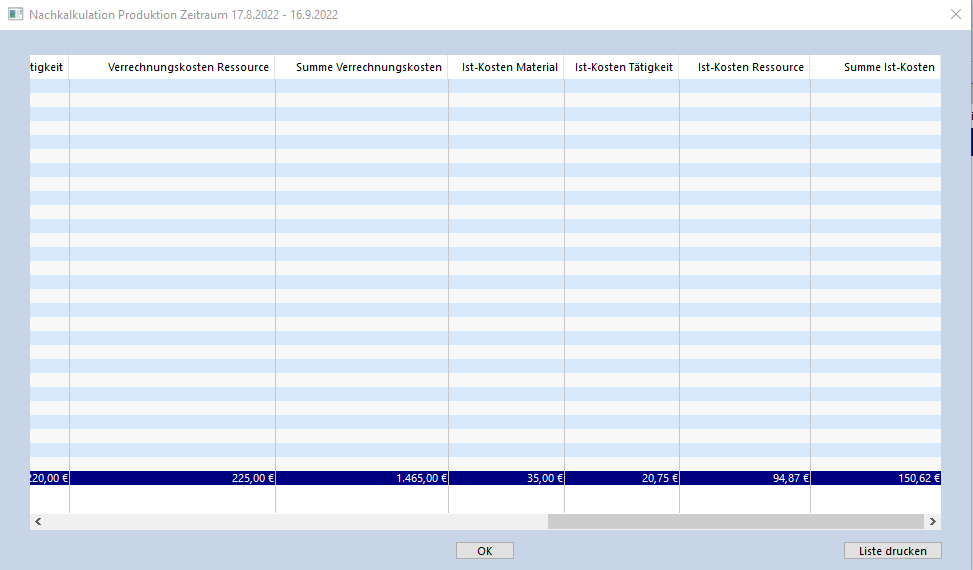
Task: Close the Nachkalkulation Produktion dialog
Action: point(955,14)
